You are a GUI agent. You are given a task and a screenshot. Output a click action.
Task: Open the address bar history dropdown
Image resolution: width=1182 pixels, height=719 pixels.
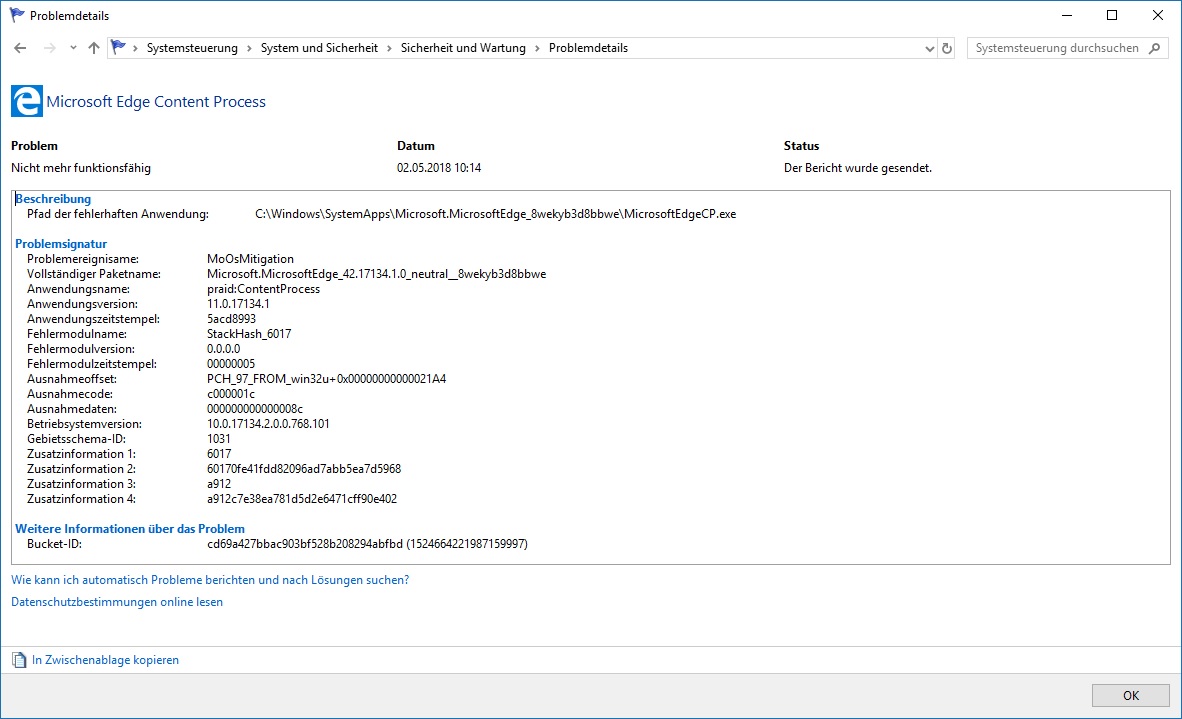[x=929, y=48]
